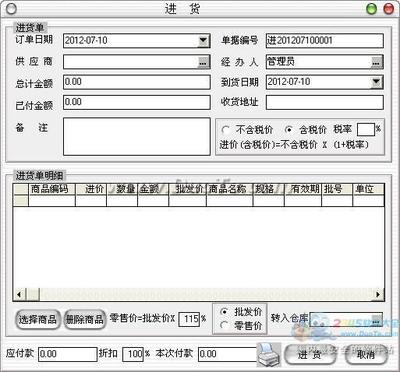Screen dimensions: 400x372
Task: Focus the 已付金额 field
Action: click(x=137, y=103)
